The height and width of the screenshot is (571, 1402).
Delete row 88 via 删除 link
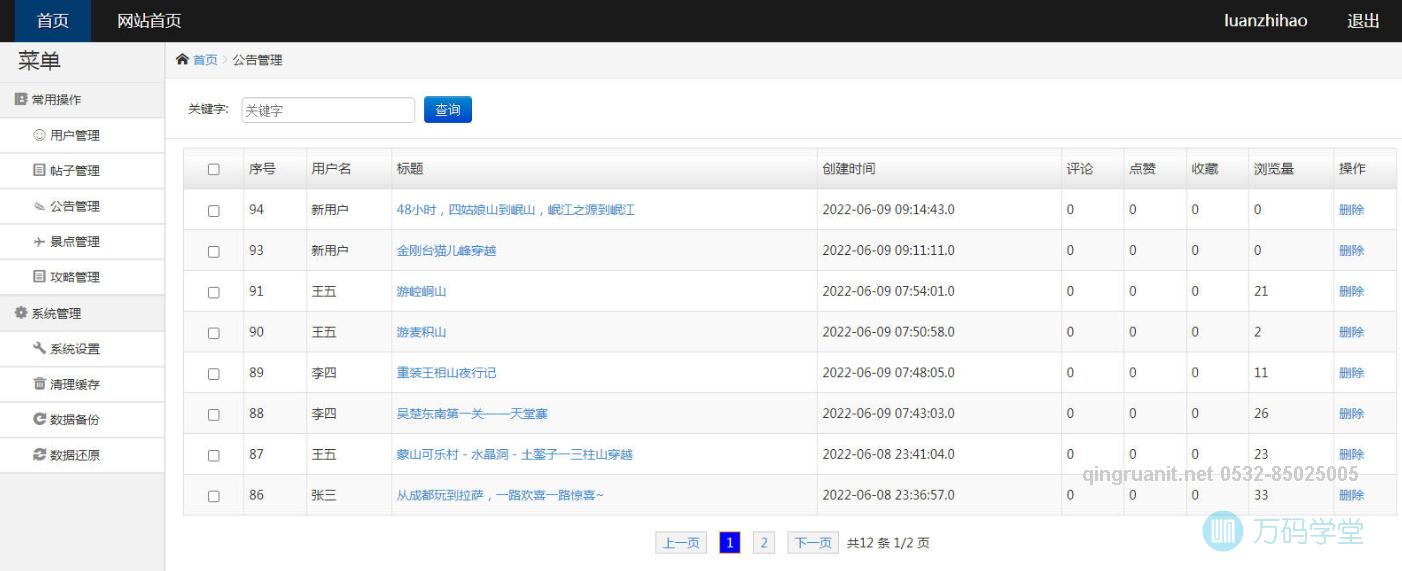click(x=1351, y=414)
